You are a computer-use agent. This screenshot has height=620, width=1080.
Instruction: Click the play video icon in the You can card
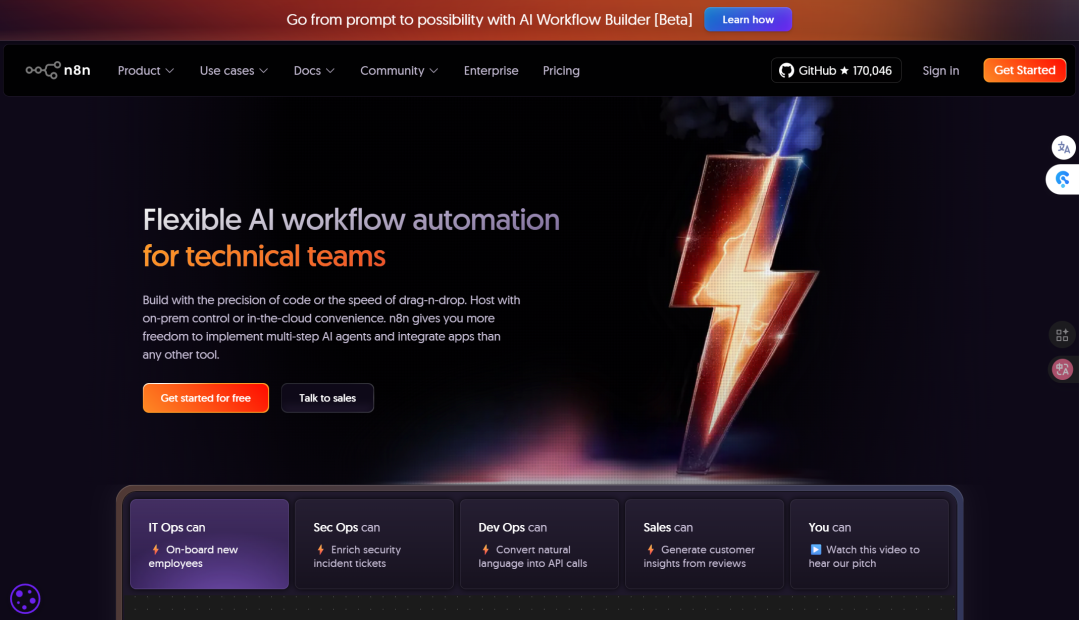816,549
